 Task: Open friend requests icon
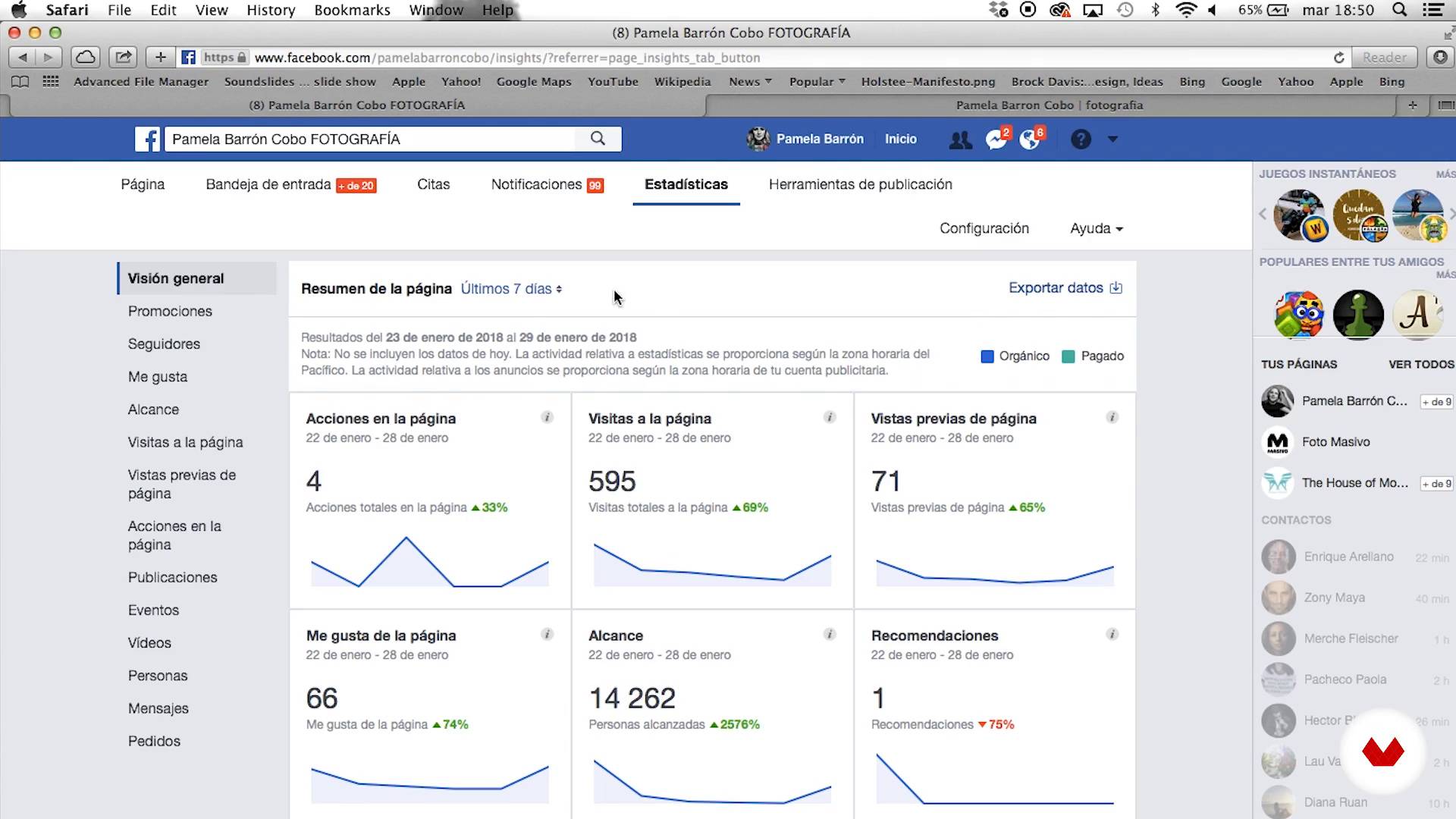960,140
